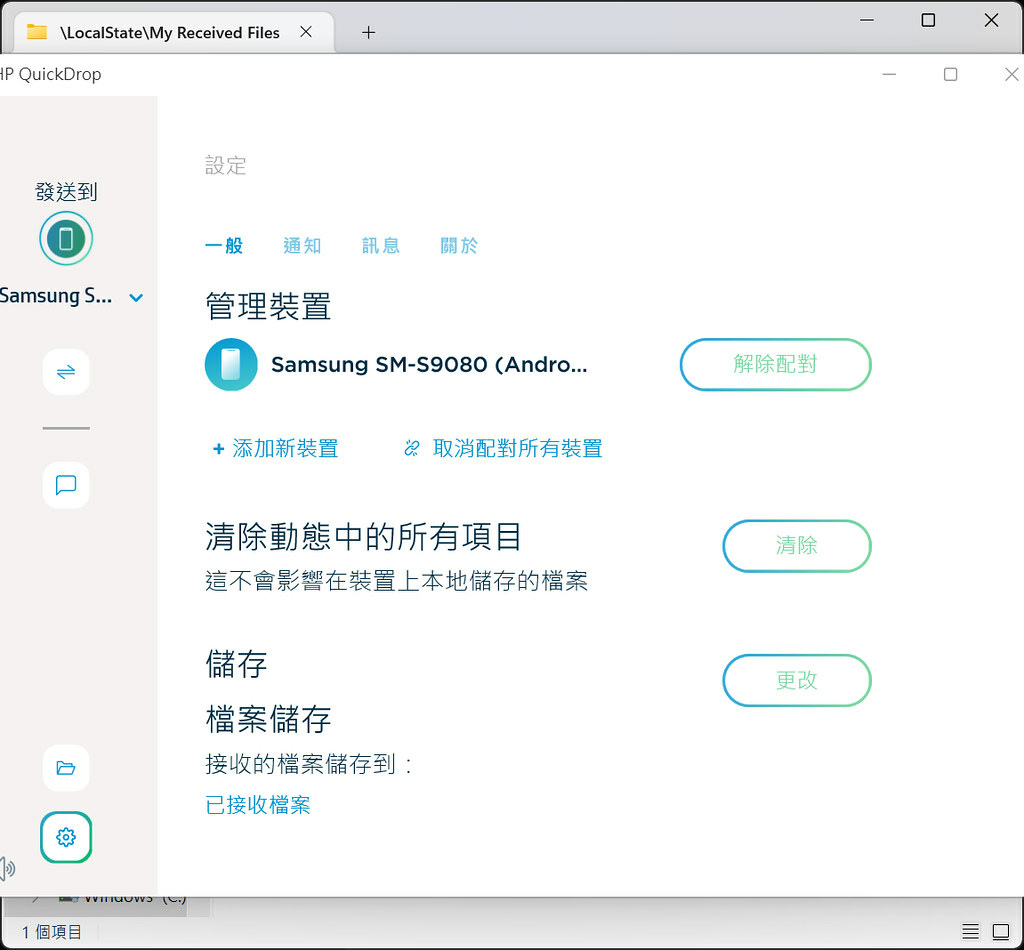Click the 清除 button

click(x=797, y=546)
